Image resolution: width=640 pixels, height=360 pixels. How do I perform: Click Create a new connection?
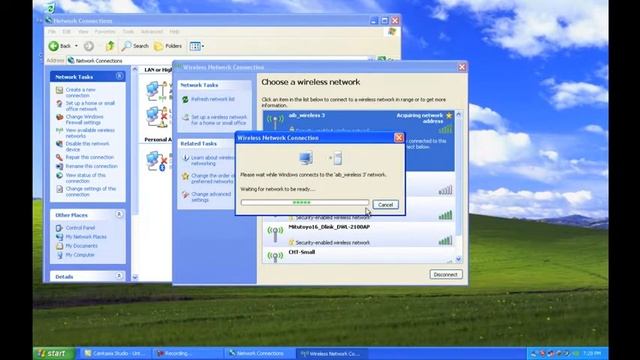[80, 92]
